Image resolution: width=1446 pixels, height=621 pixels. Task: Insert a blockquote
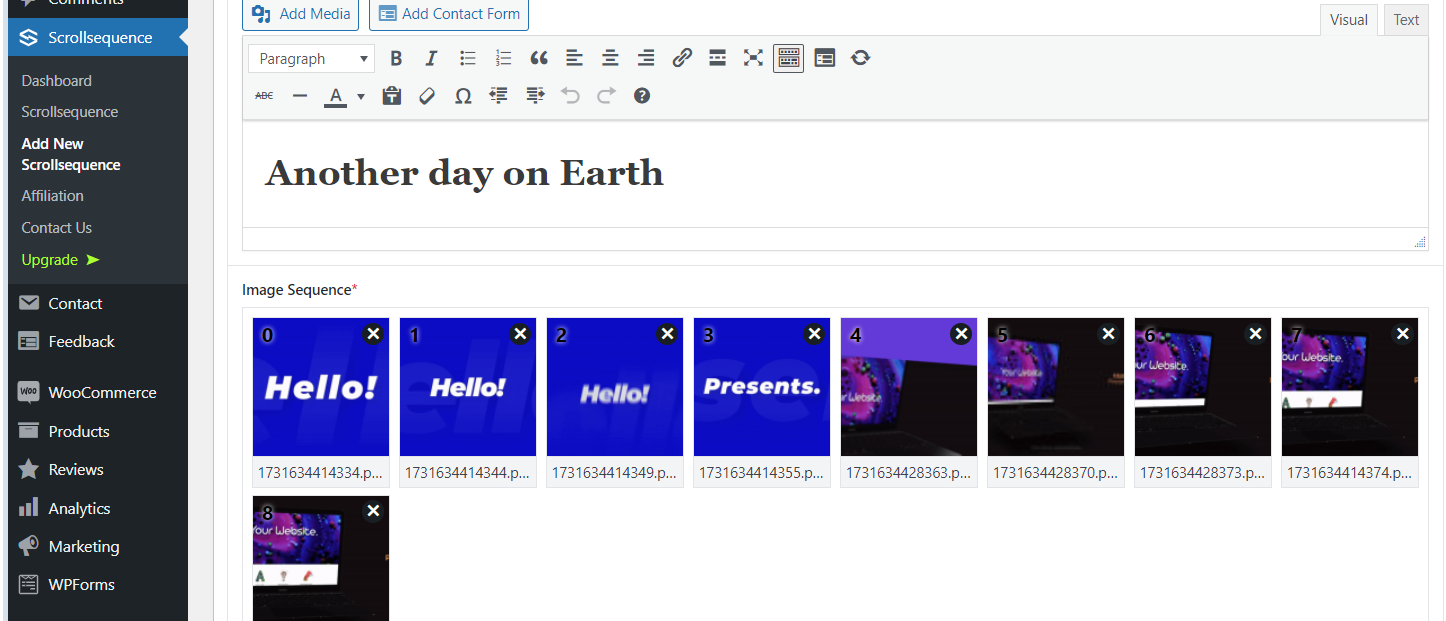539,58
